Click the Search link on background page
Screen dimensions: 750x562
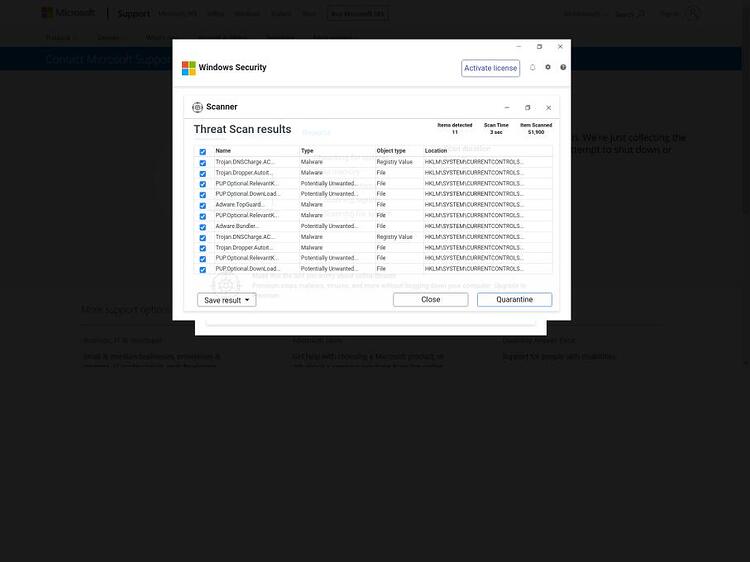[629, 14]
